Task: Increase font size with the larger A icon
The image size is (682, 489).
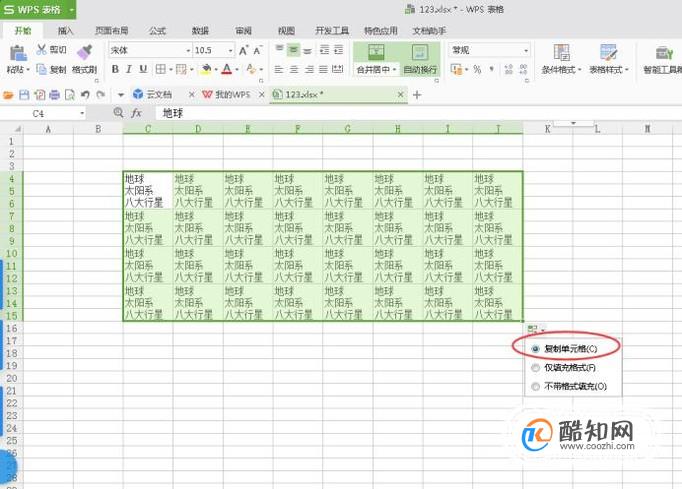Action: pos(243,50)
